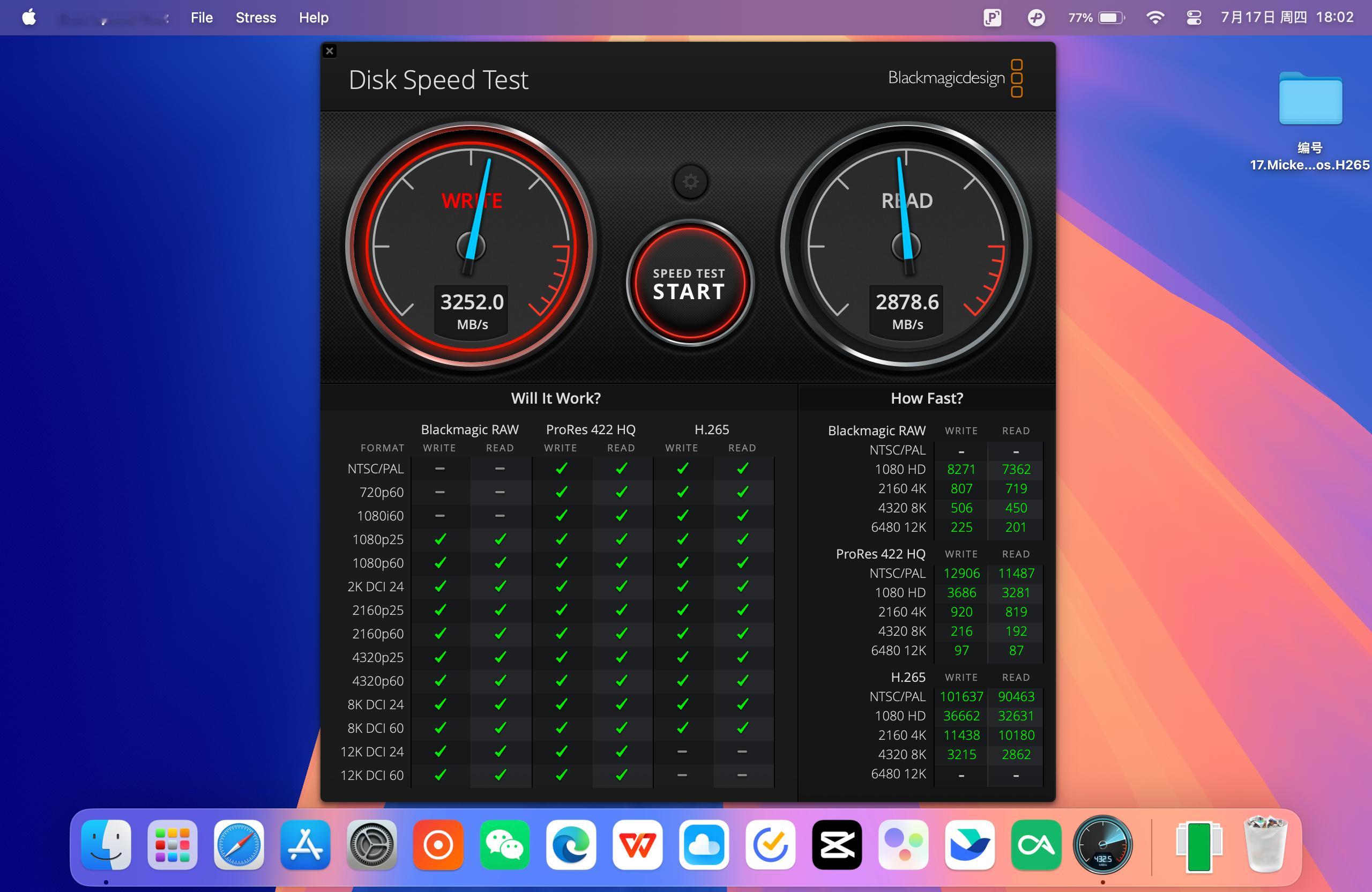Image resolution: width=1372 pixels, height=892 pixels.
Task: Click Disk Speed Test icon in Dock
Action: coord(1103,845)
